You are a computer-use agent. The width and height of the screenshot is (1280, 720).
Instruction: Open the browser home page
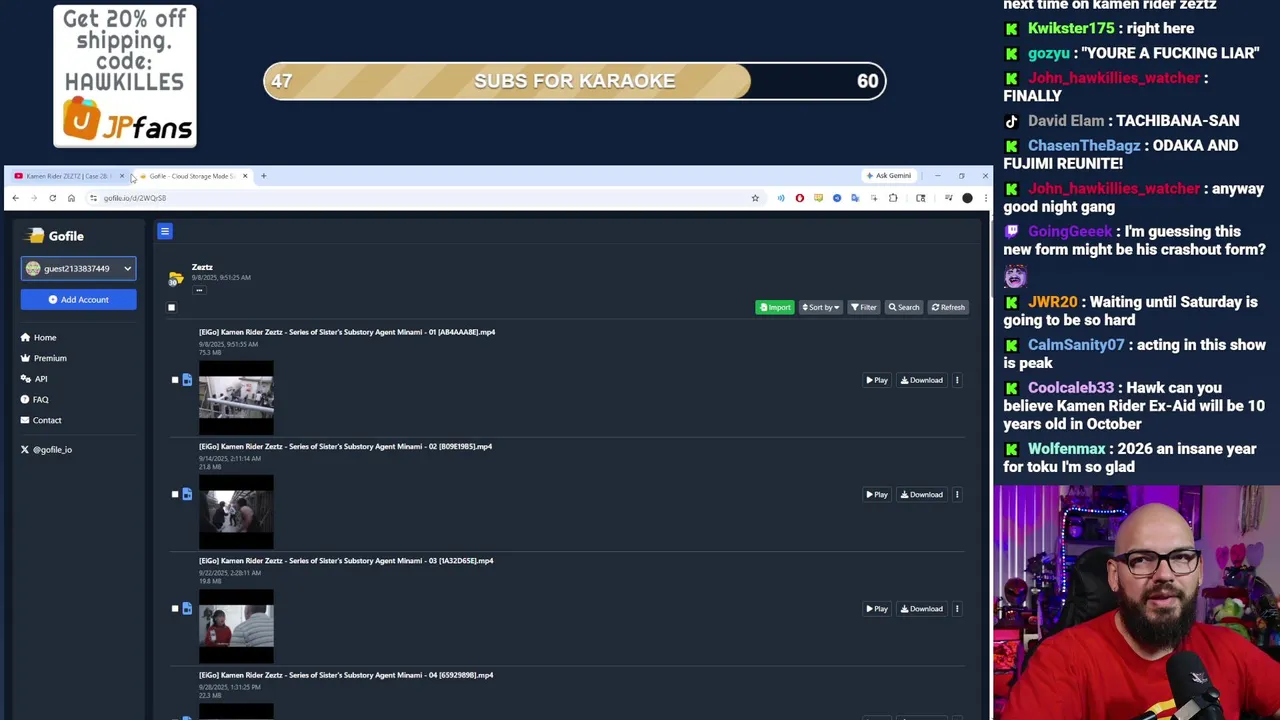(x=71, y=198)
